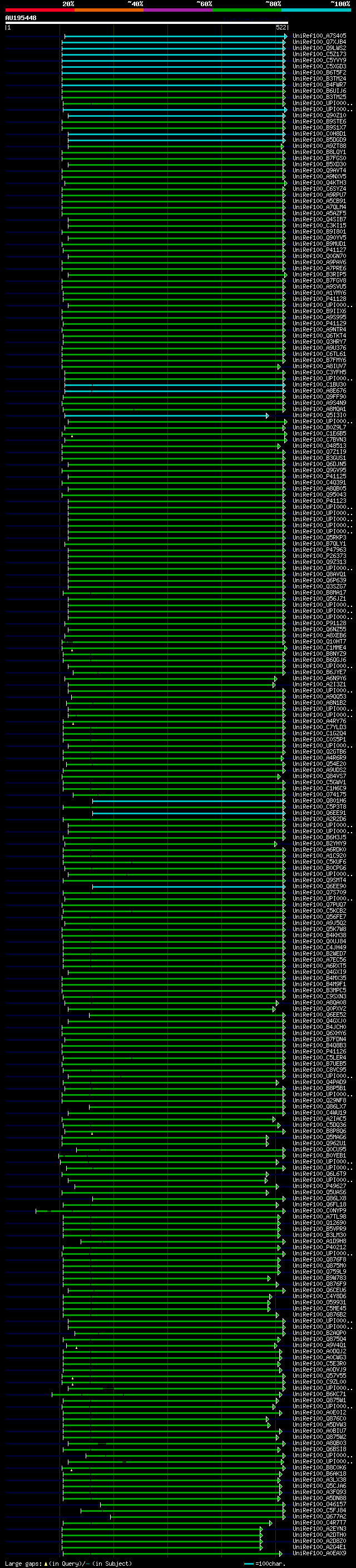Click hit label UniRef100_P41129

click(319, 323)
